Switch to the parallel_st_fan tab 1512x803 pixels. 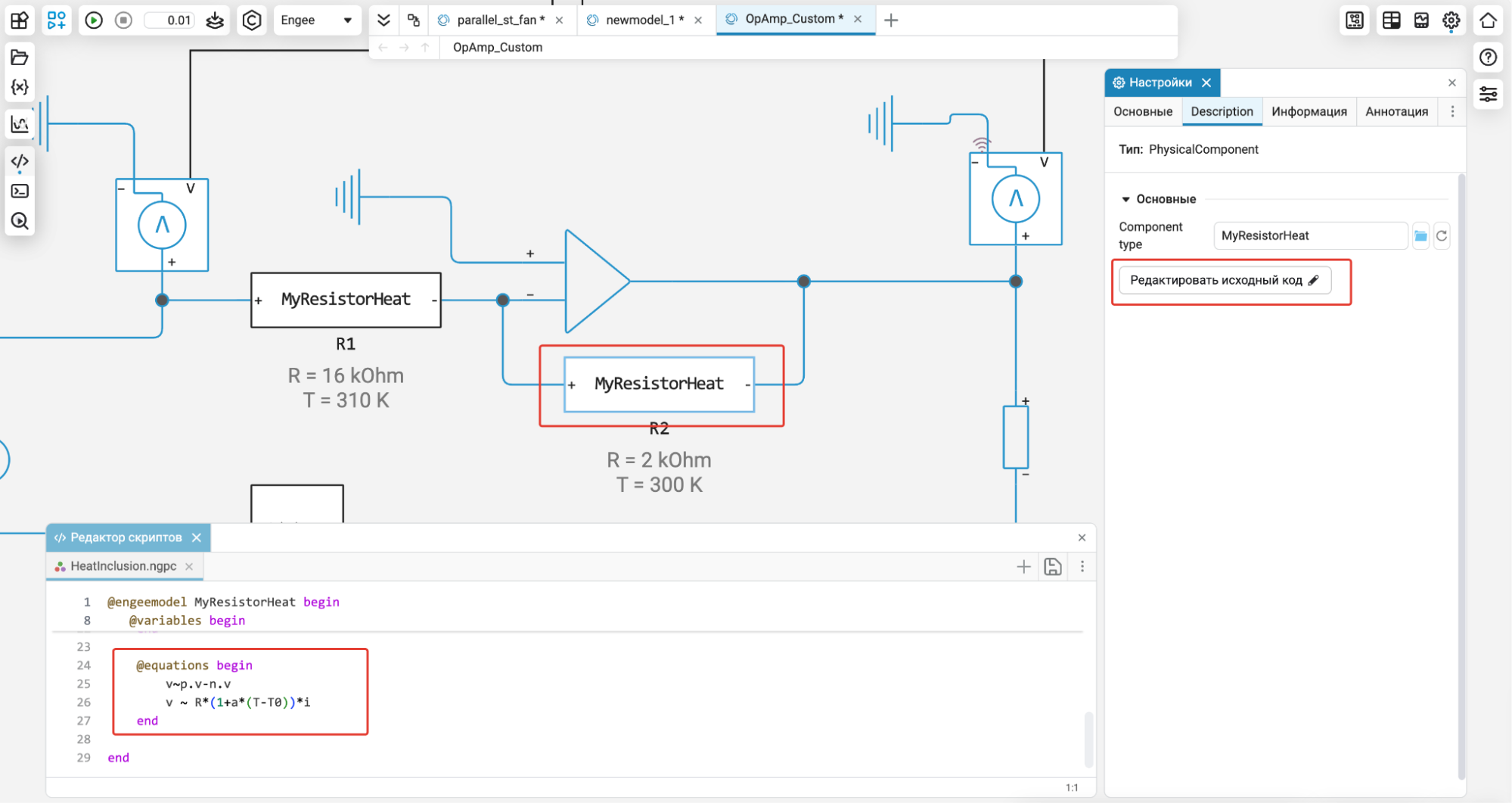[500, 20]
